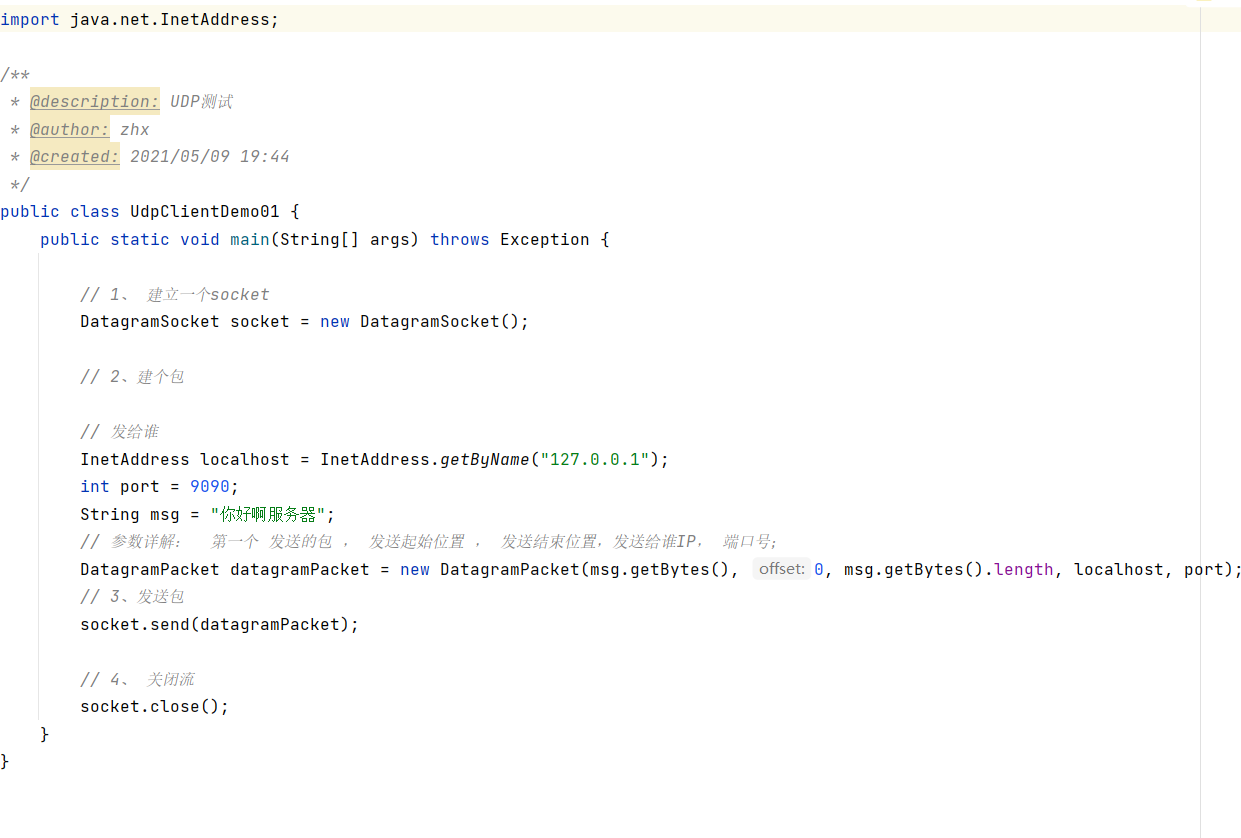This screenshot has width=1241, height=838.
Task: Click the author name zhx
Action: (135, 129)
